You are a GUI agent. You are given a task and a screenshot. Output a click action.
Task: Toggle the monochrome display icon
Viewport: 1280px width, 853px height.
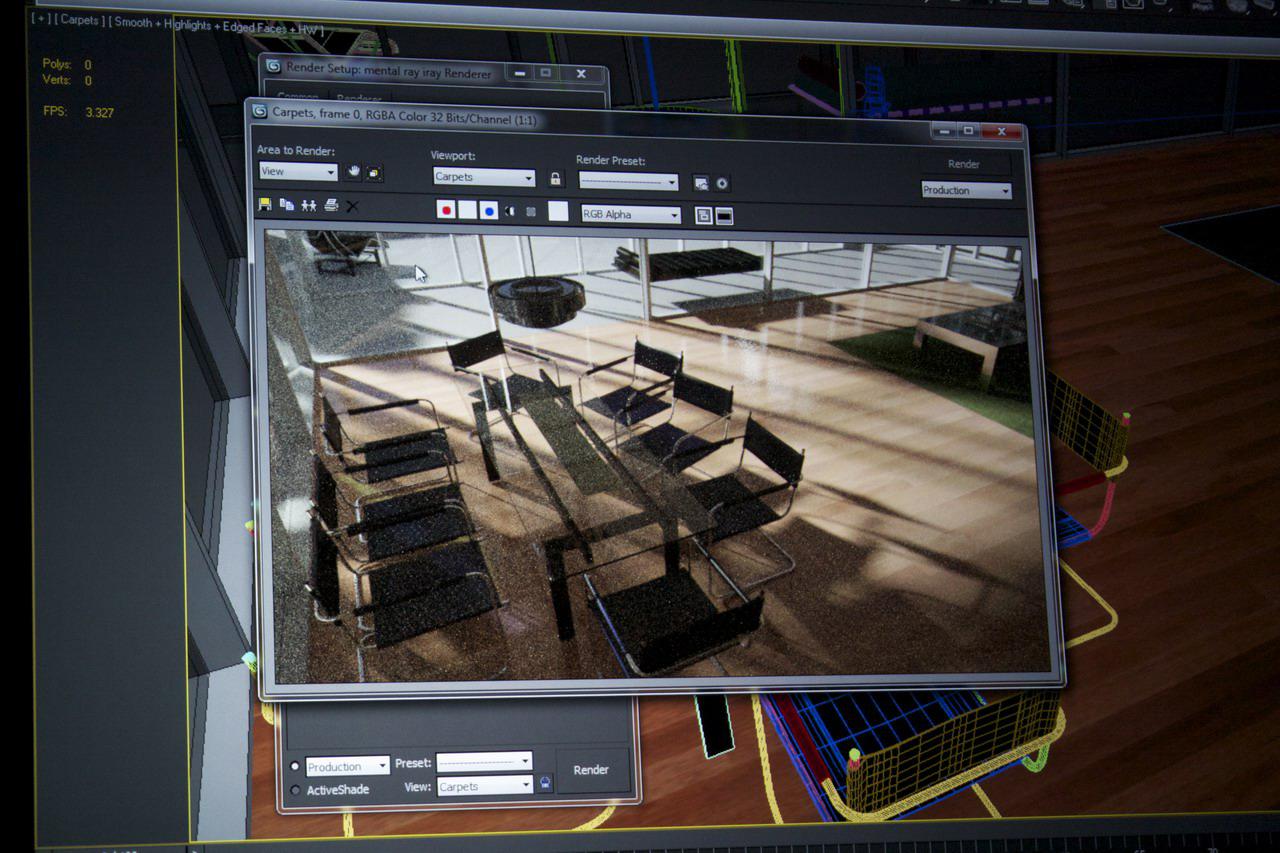tap(531, 211)
